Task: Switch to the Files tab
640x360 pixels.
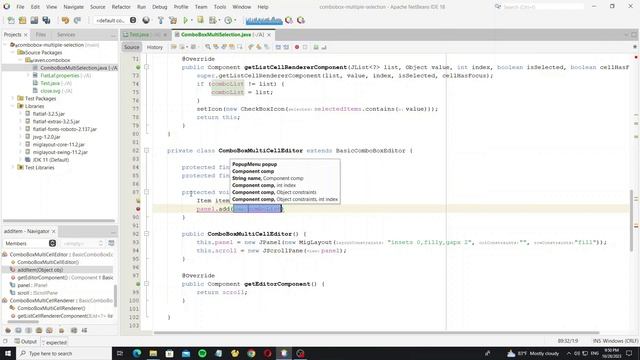Action: (41, 35)
